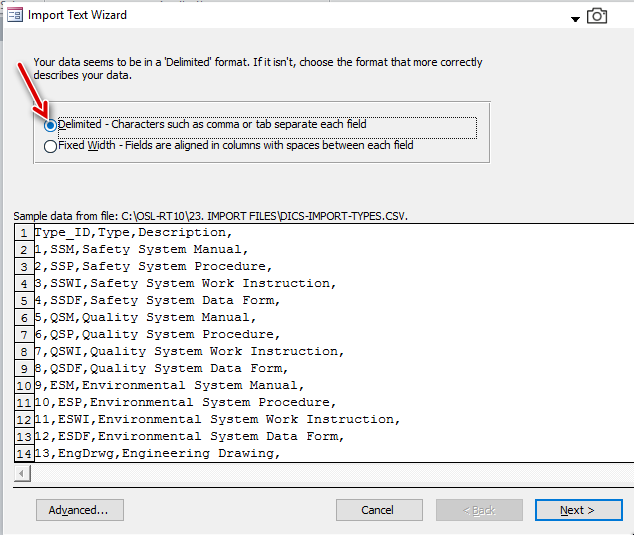Open the Advanced... settings button
This screenshot has height=535, width=634.
(80, 510)
